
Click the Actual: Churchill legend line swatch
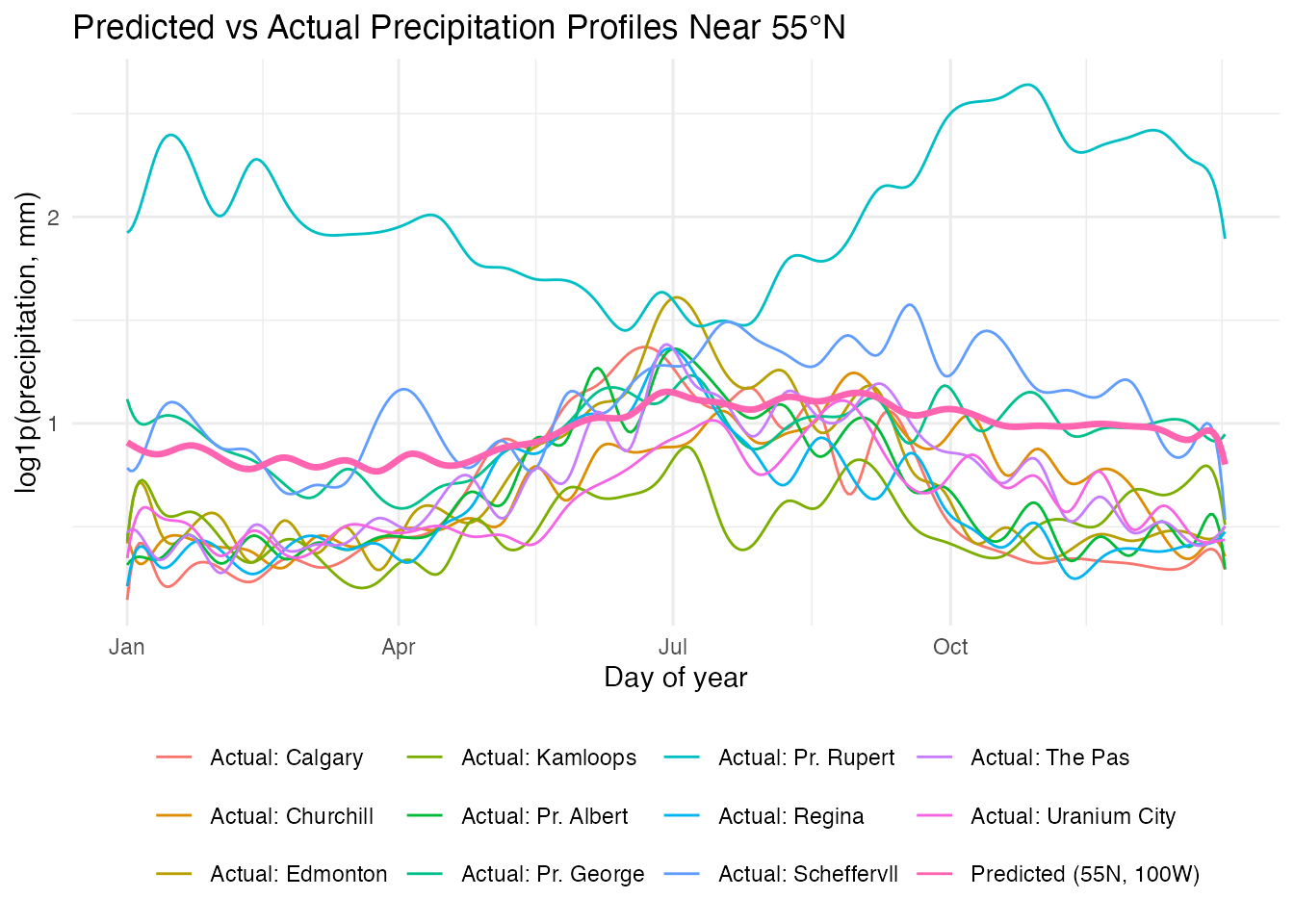click(x=174, y=816)
